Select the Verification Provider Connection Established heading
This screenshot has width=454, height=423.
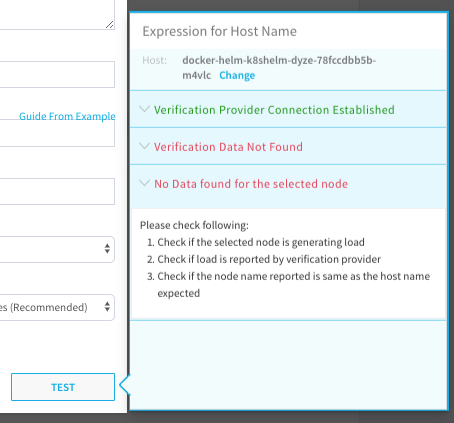[274, 110]
